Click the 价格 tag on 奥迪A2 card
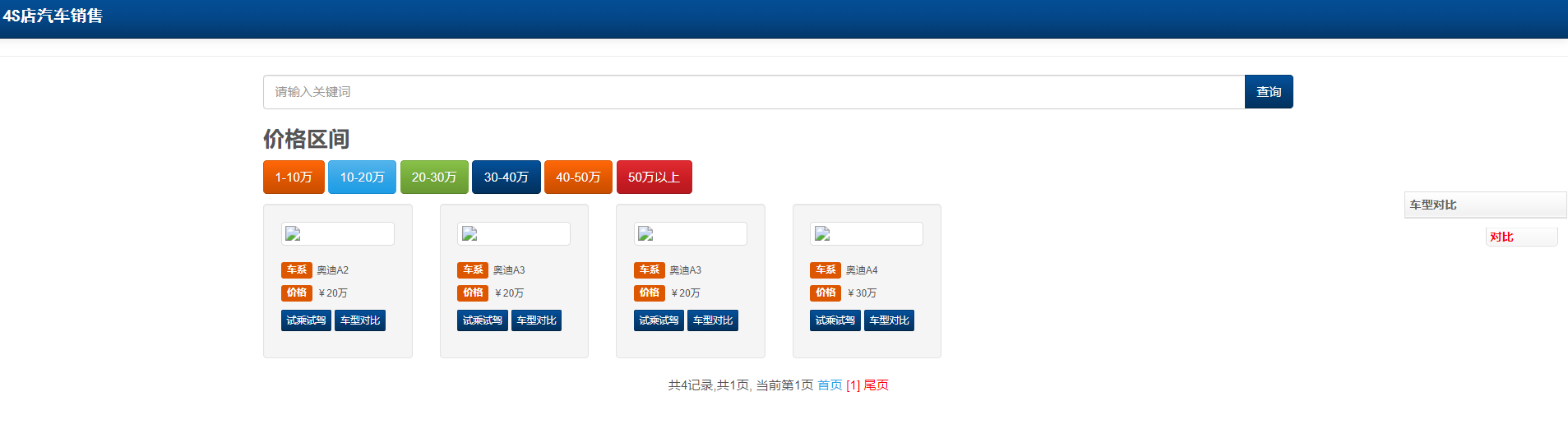The image size is (1568, 447). click(297, 293)
